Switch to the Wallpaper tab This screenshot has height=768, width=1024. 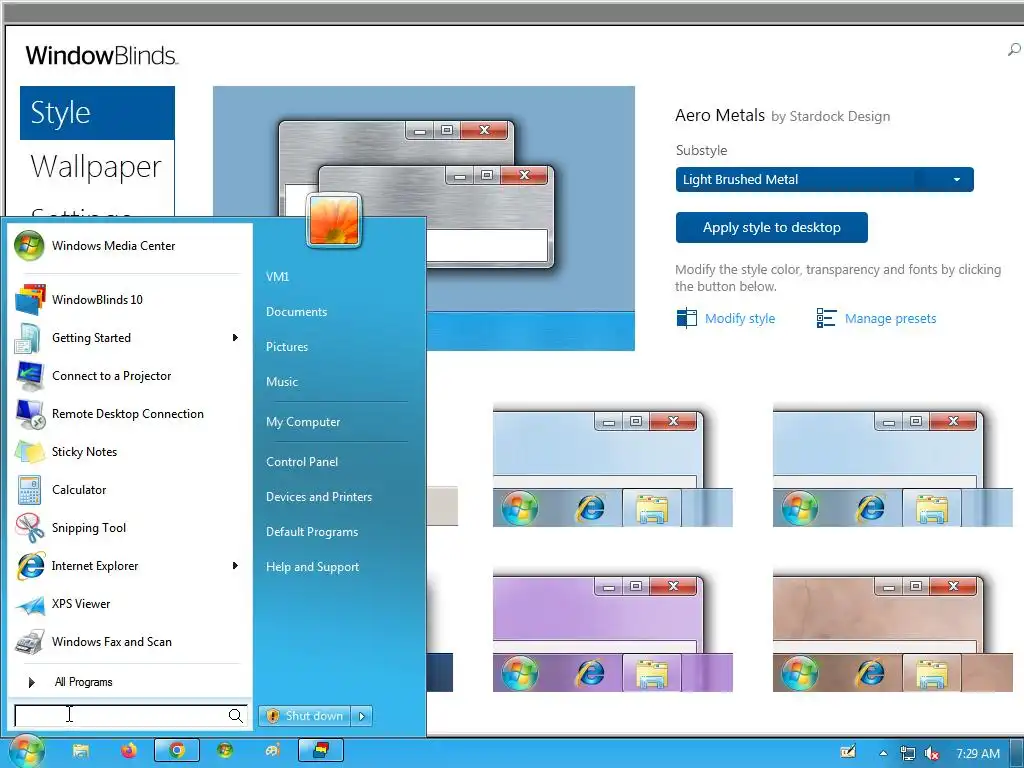click(x=97, y=167)
